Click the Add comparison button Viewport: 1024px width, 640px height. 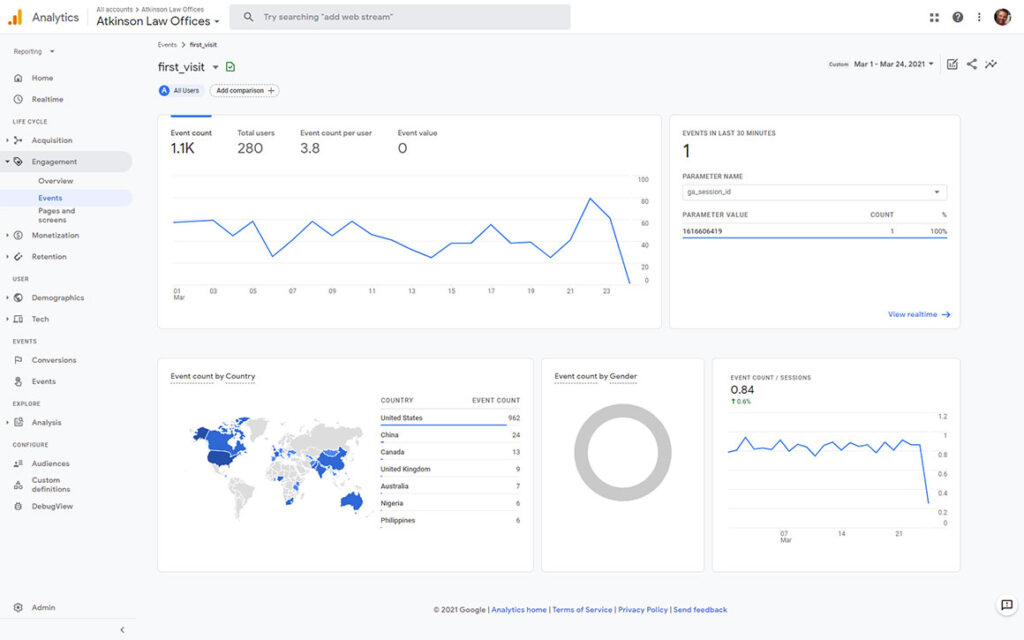(x=245, y=91)
